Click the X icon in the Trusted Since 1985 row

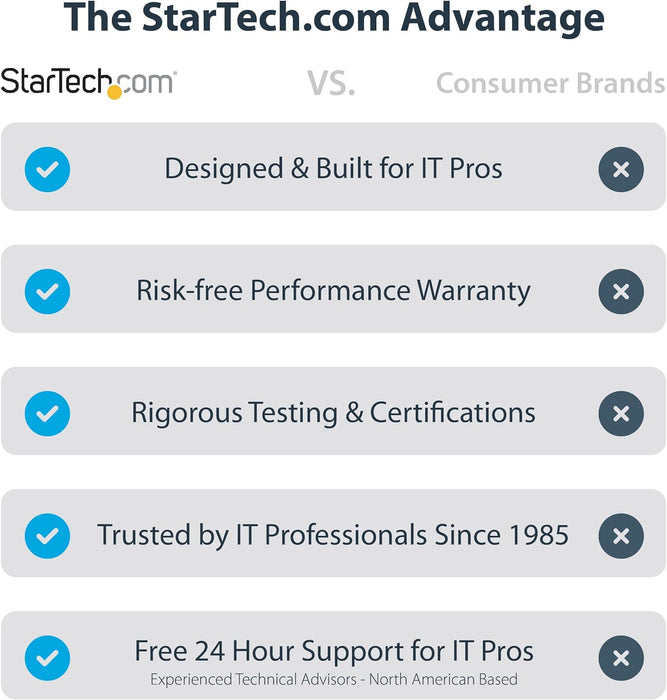(x=620, y=535)
